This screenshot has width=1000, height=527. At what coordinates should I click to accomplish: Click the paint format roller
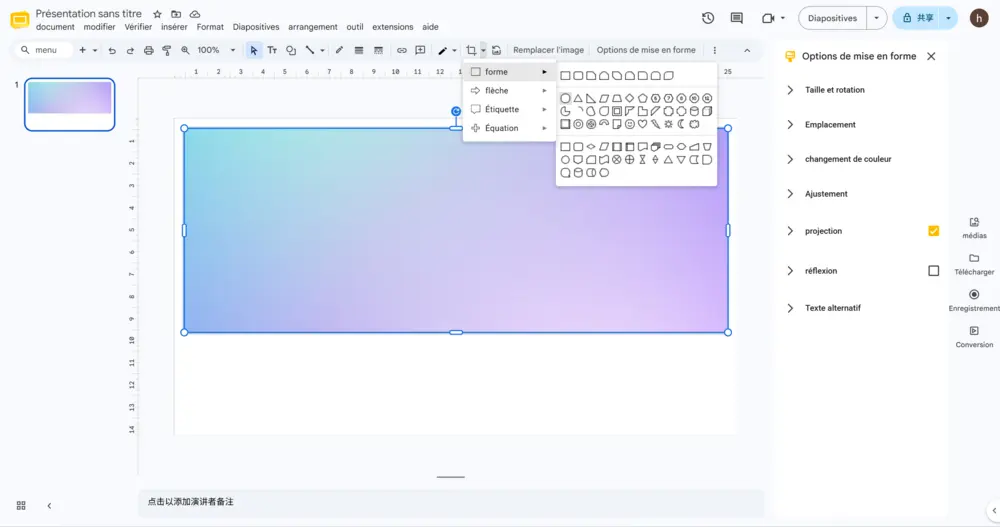click(166, 50)
